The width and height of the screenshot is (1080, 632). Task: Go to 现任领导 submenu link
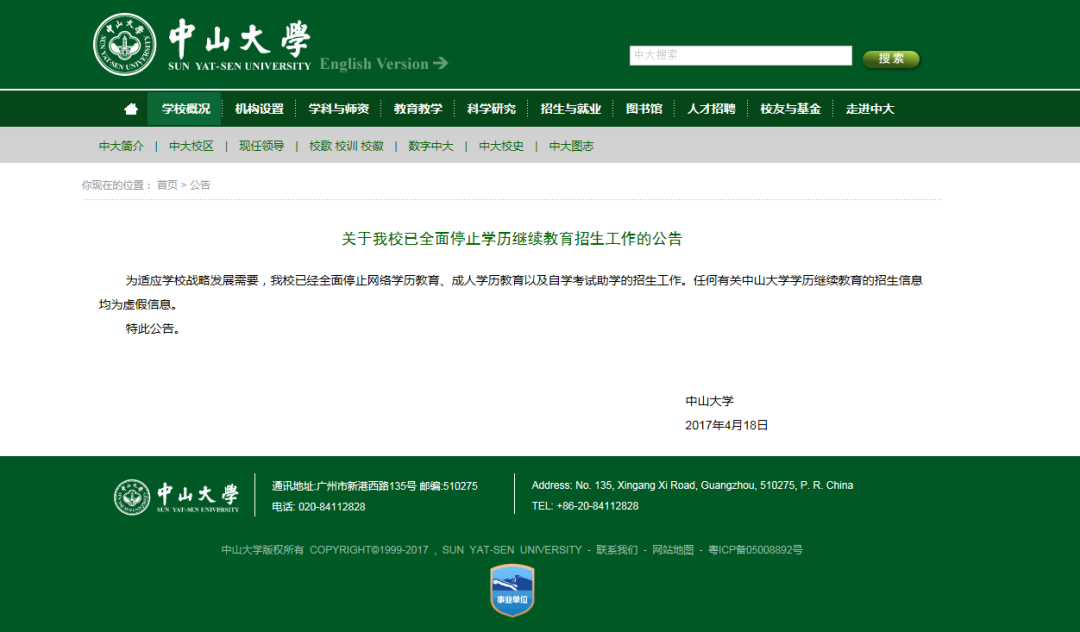[262, 146]
